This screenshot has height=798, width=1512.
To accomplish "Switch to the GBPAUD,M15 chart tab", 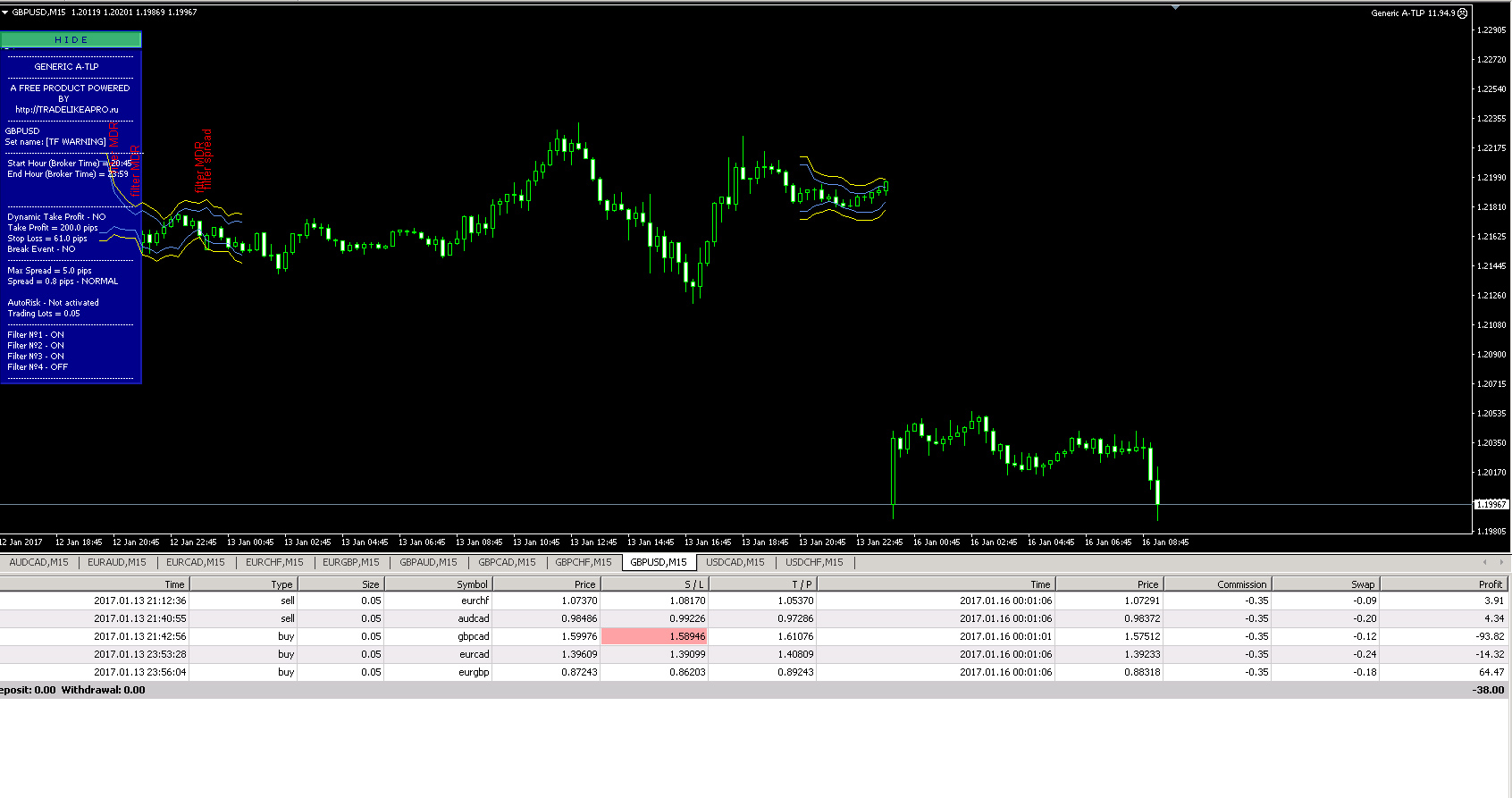I will [428, 562].
